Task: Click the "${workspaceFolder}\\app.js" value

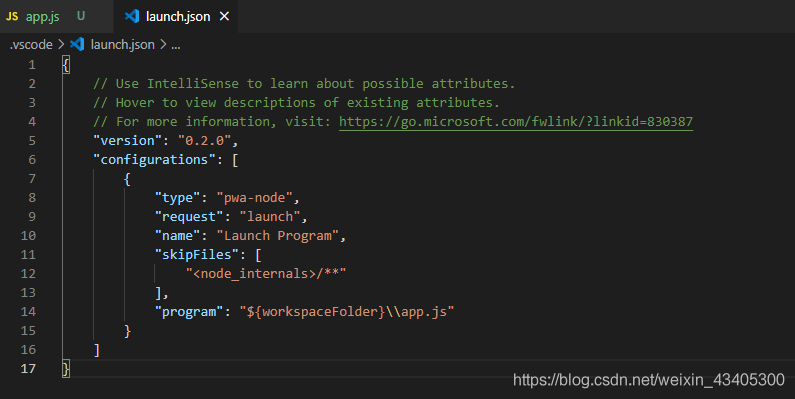Action: [x=347, y=312]
